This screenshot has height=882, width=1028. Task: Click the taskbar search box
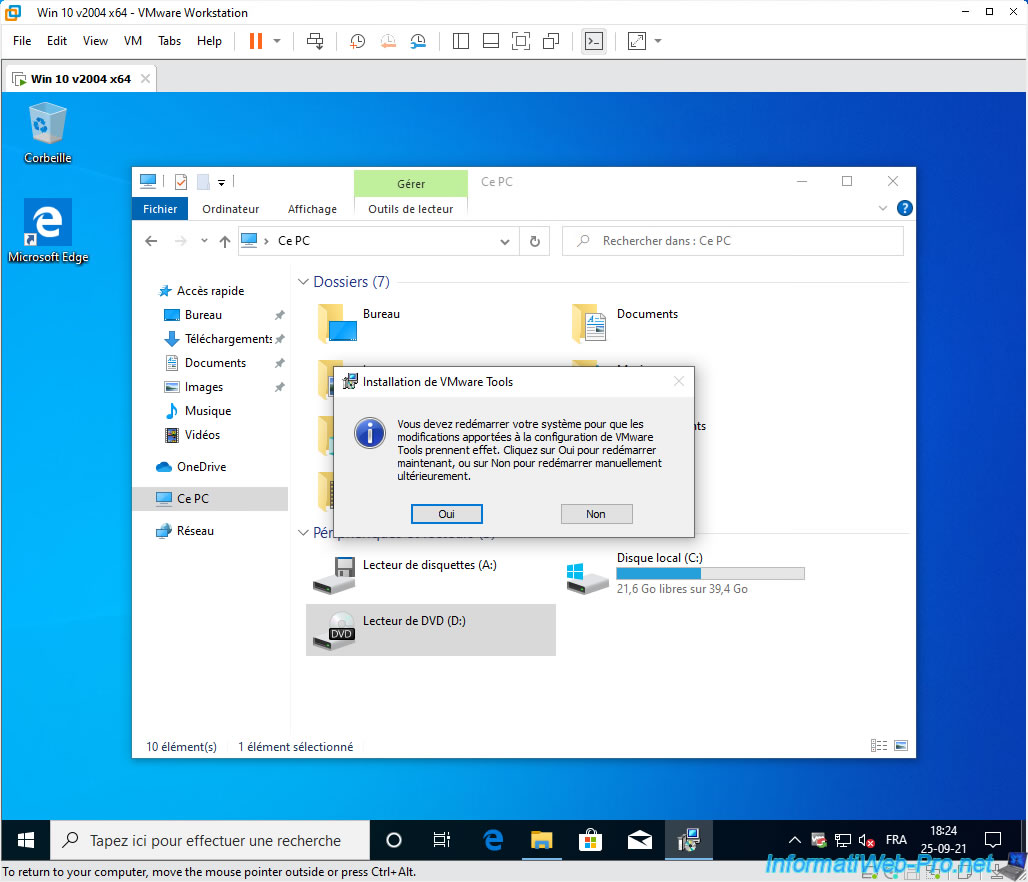(210, 840)
